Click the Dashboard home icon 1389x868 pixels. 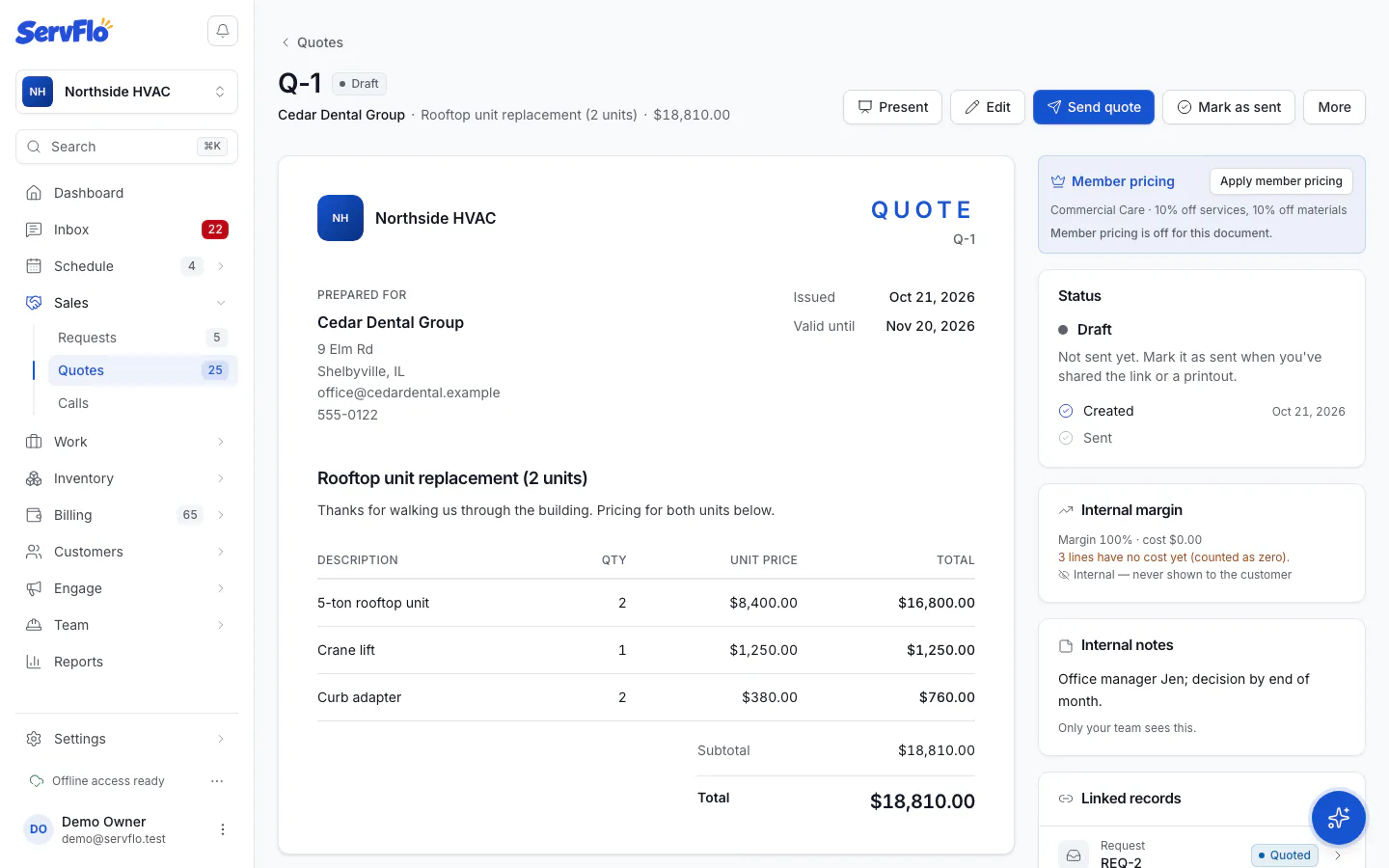point(34,193)
